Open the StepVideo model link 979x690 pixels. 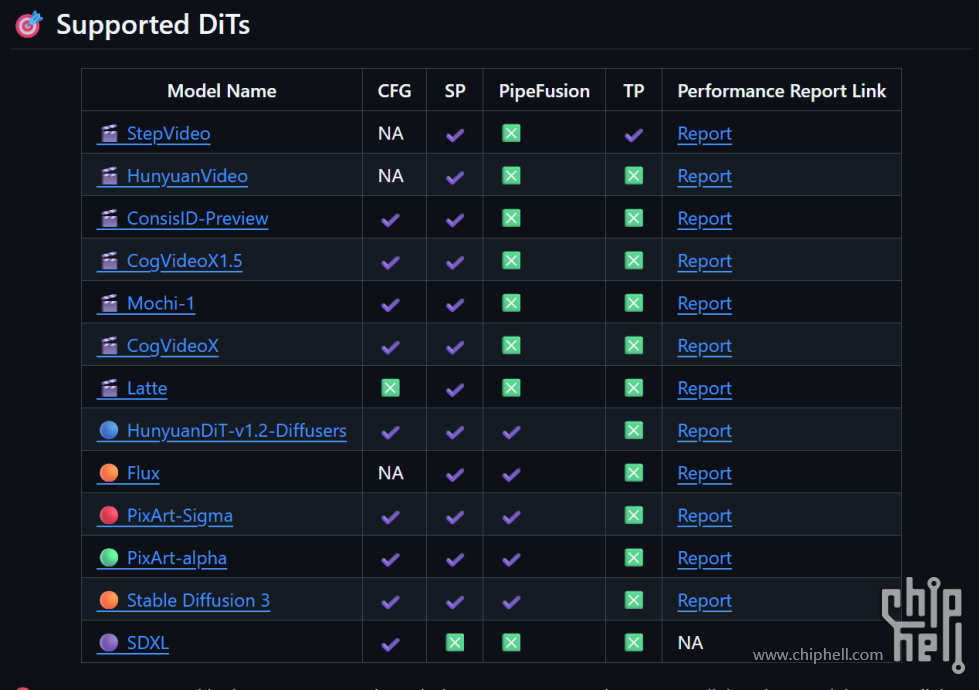(154, 134)
